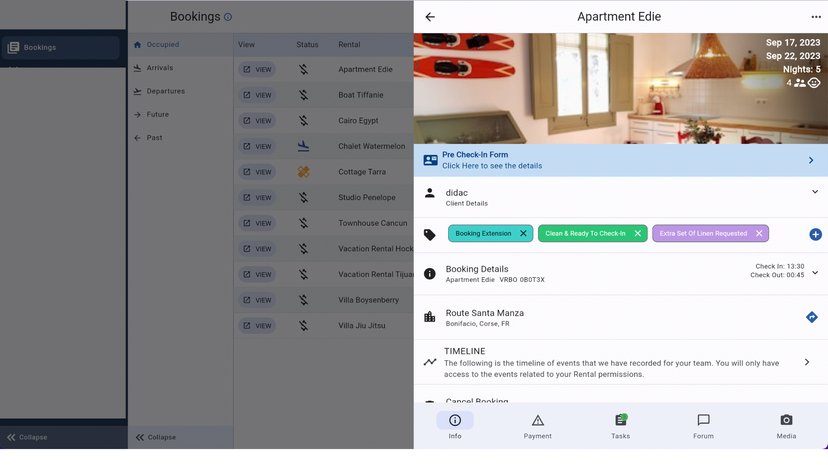This screenshot has width=828, height=465.
Task: Click the blue add tag plus icon
Action: 815,234
